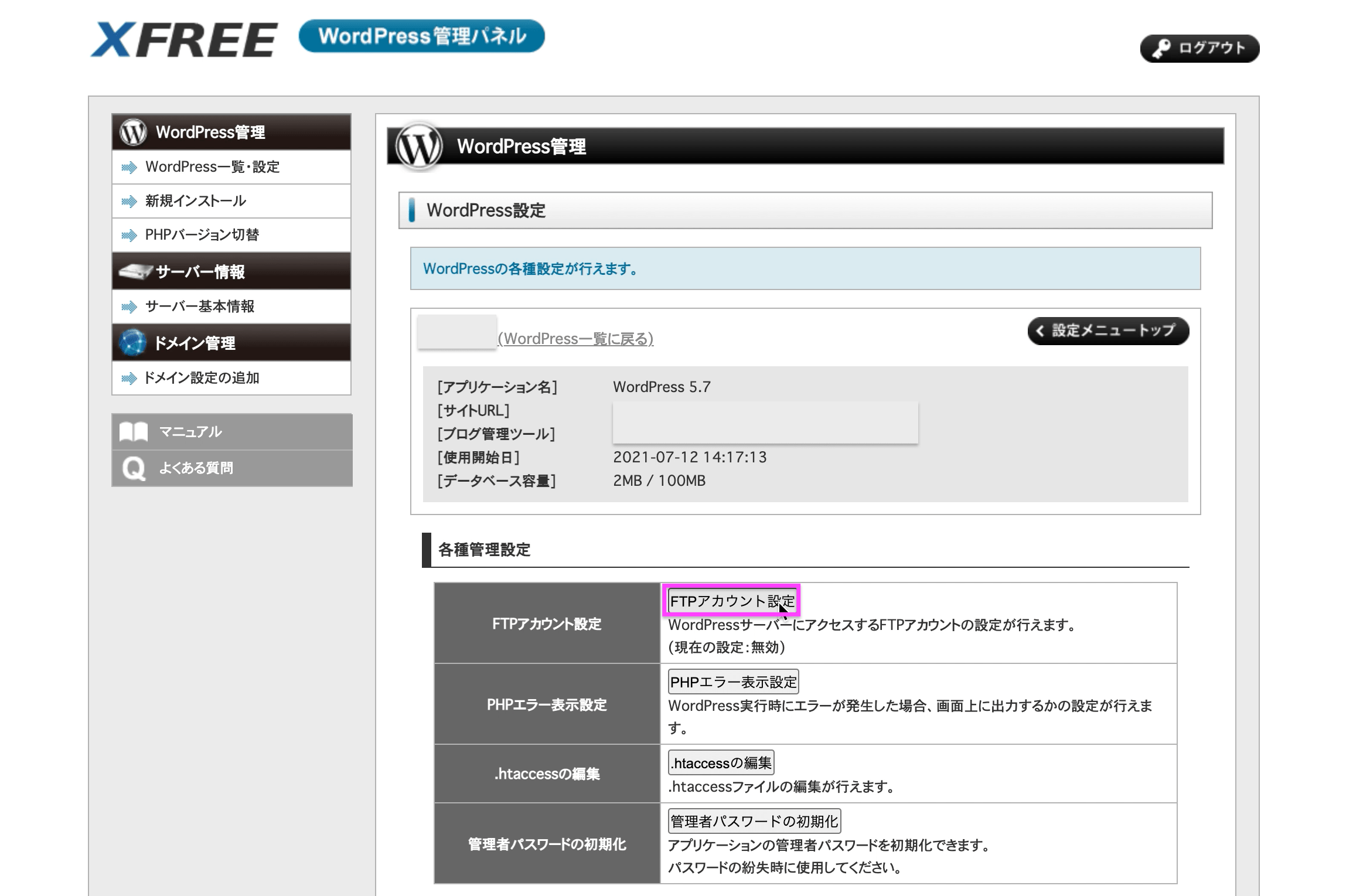Select サーバー基本情報 in the sidebar
The width and height of the screenshot is (1370, 896).
pyautogui.click(x=199, y=306)
